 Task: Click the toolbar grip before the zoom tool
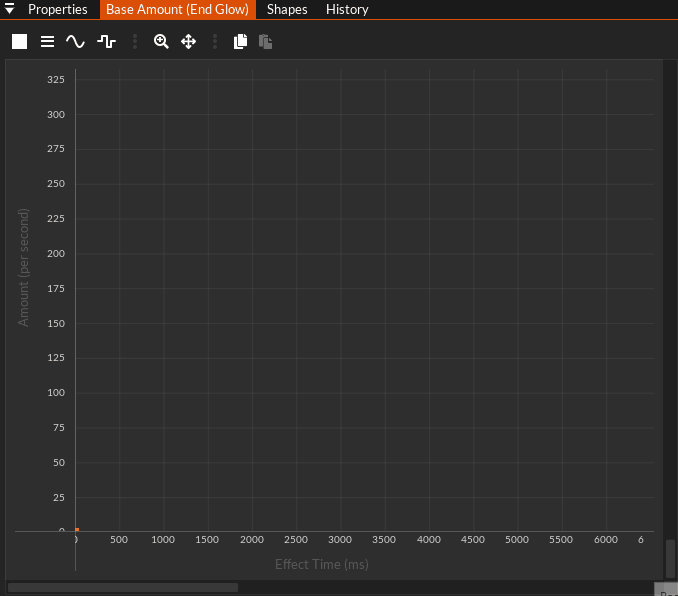click(135, 42)
